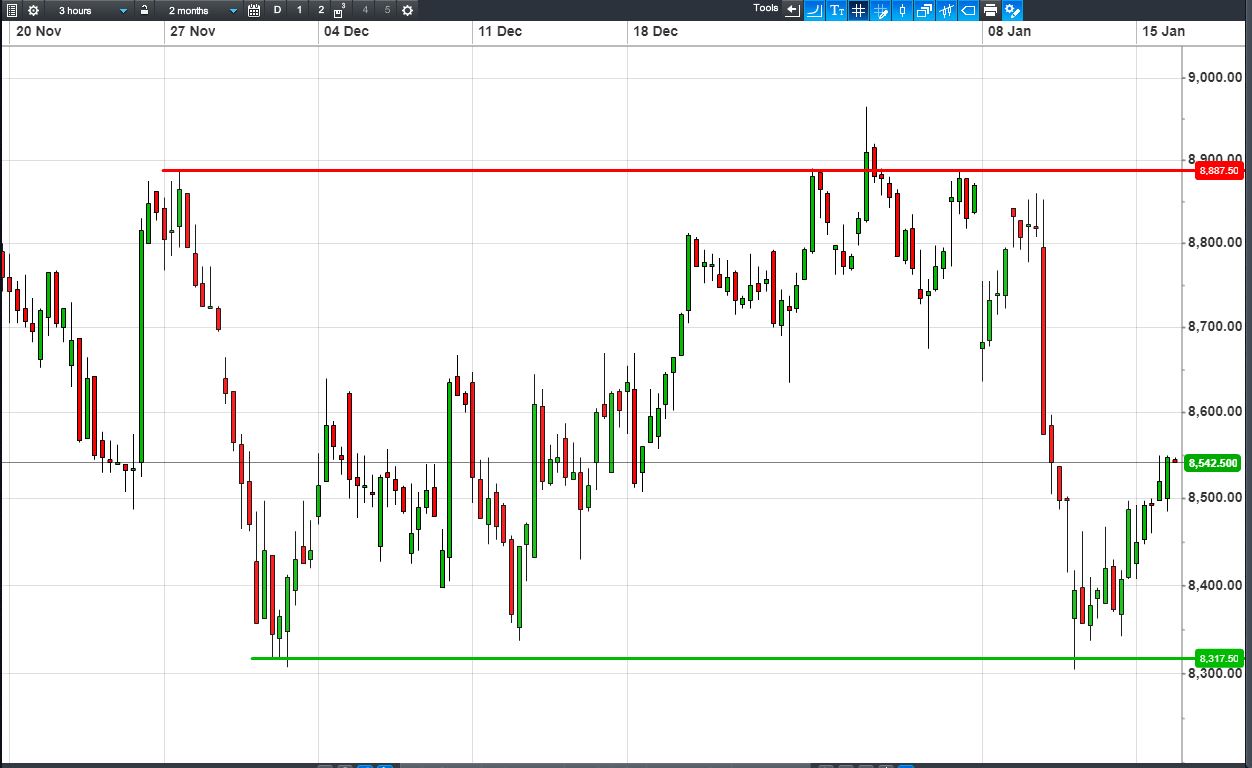Open the calendar date picker

click(x=254, y=10)
